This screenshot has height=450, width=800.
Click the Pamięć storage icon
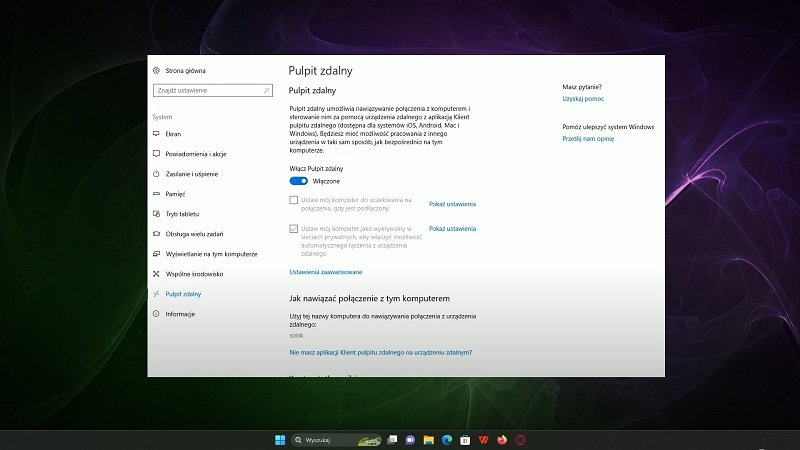coord(157,194)
